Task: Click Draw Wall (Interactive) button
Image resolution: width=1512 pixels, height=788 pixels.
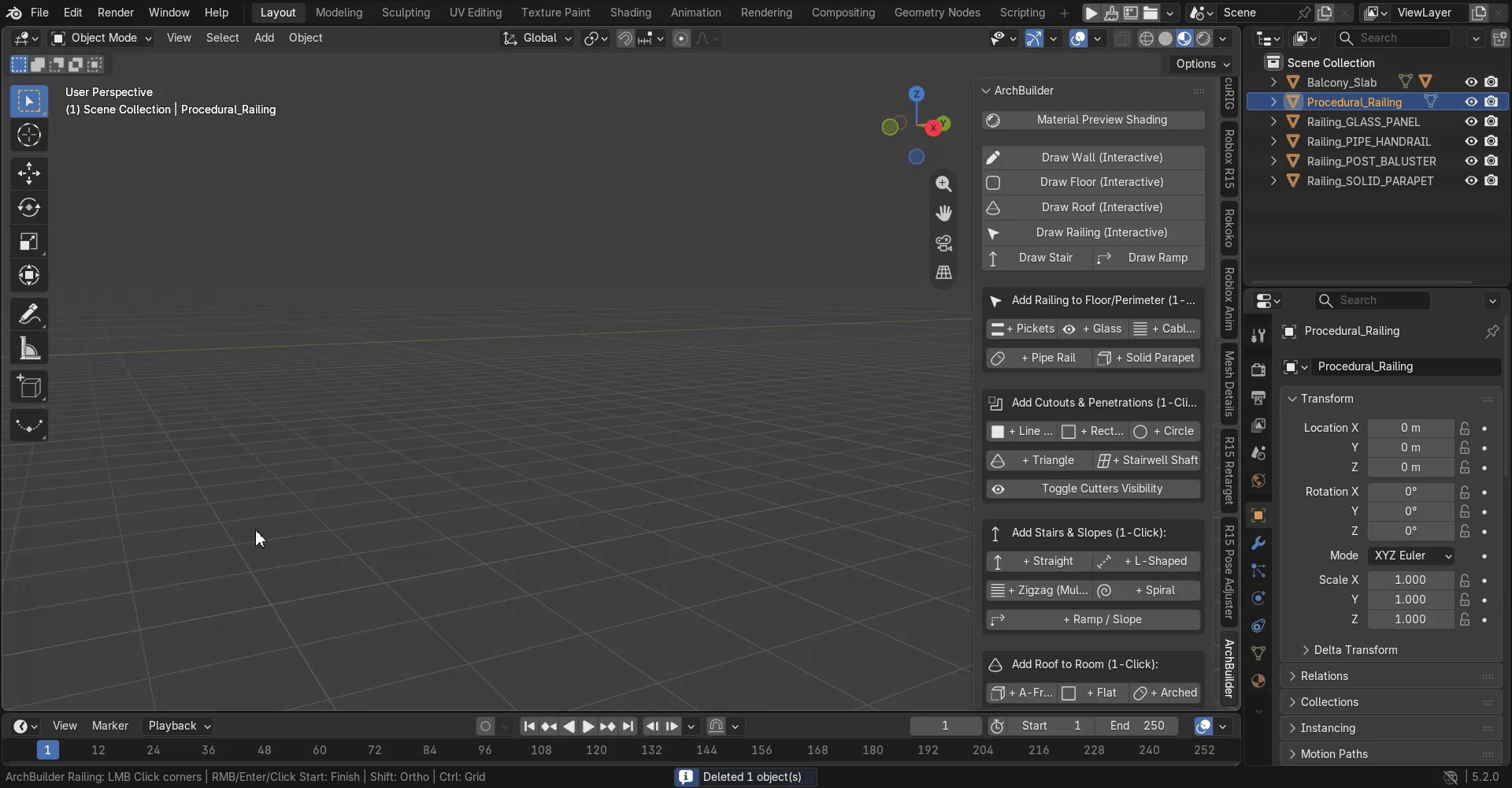Action: (x=1093, y=158)
